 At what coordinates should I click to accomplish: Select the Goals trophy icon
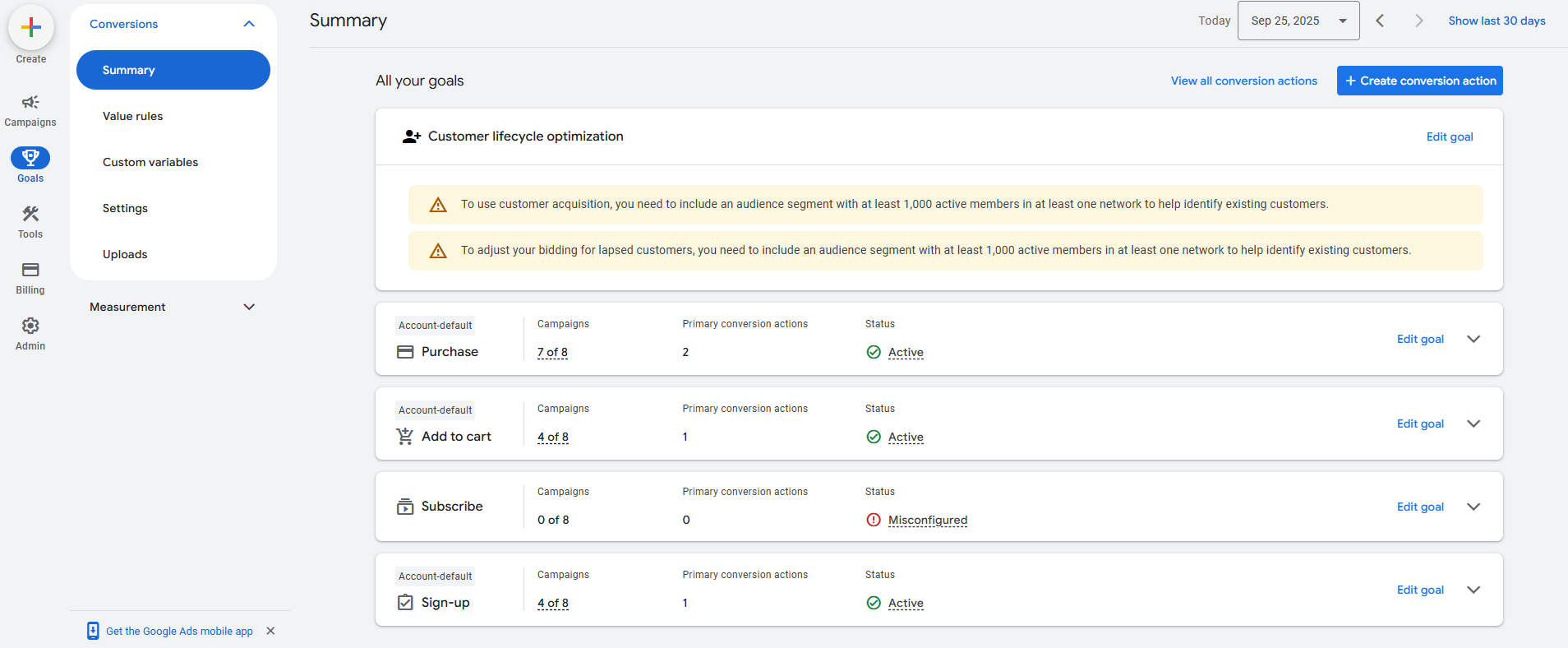(x=30, y=158)
